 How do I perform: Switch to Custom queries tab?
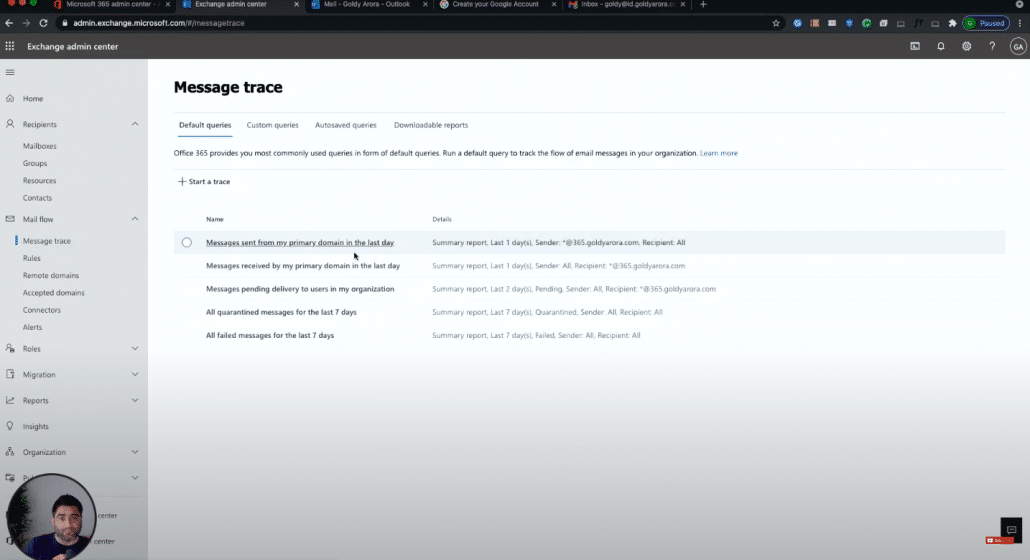click(272, 125)
